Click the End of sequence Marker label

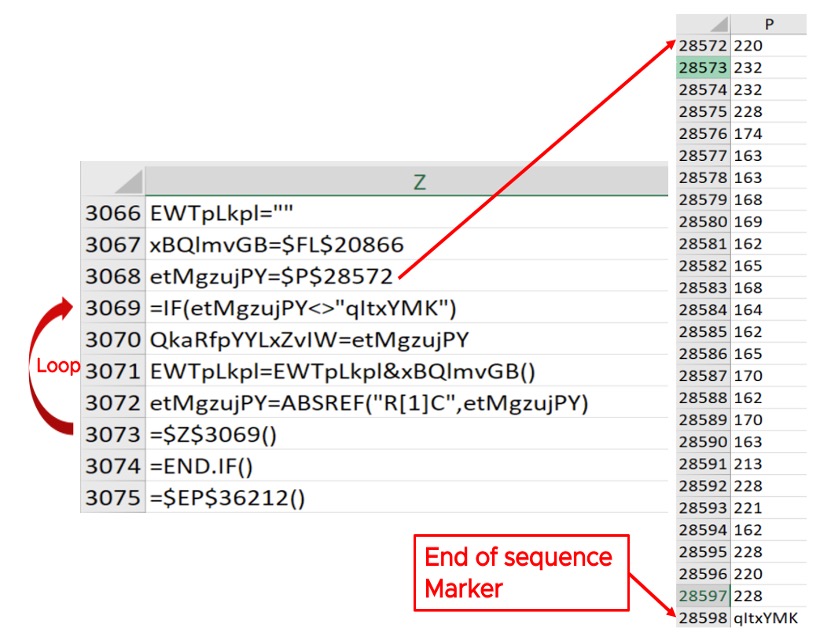[518, 573]
